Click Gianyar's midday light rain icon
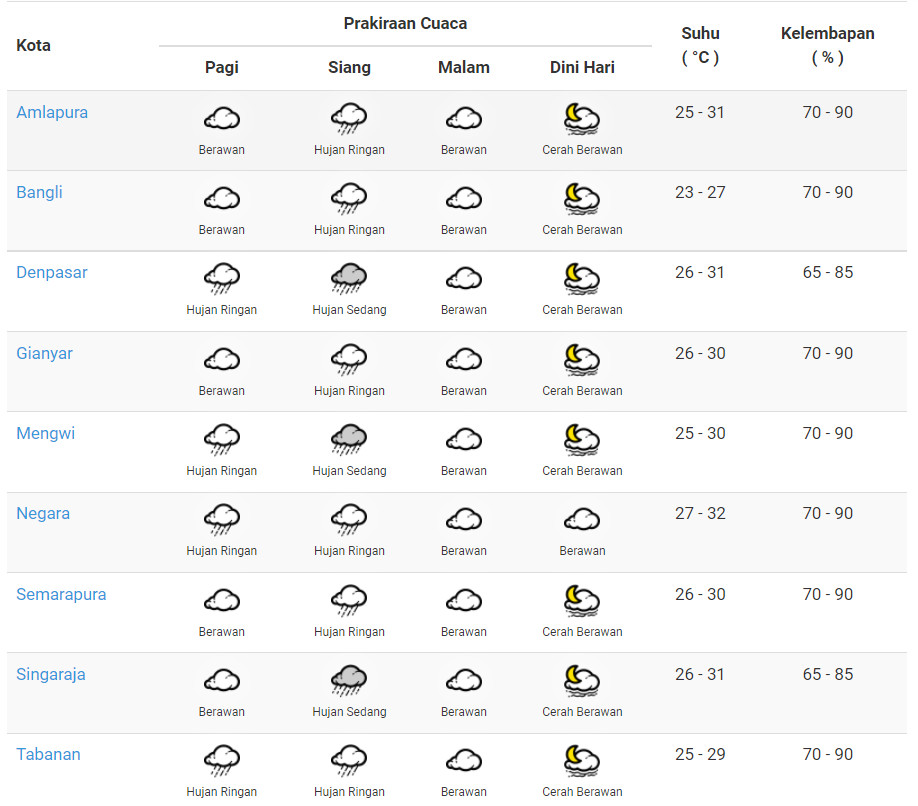 tap(349, 360)
